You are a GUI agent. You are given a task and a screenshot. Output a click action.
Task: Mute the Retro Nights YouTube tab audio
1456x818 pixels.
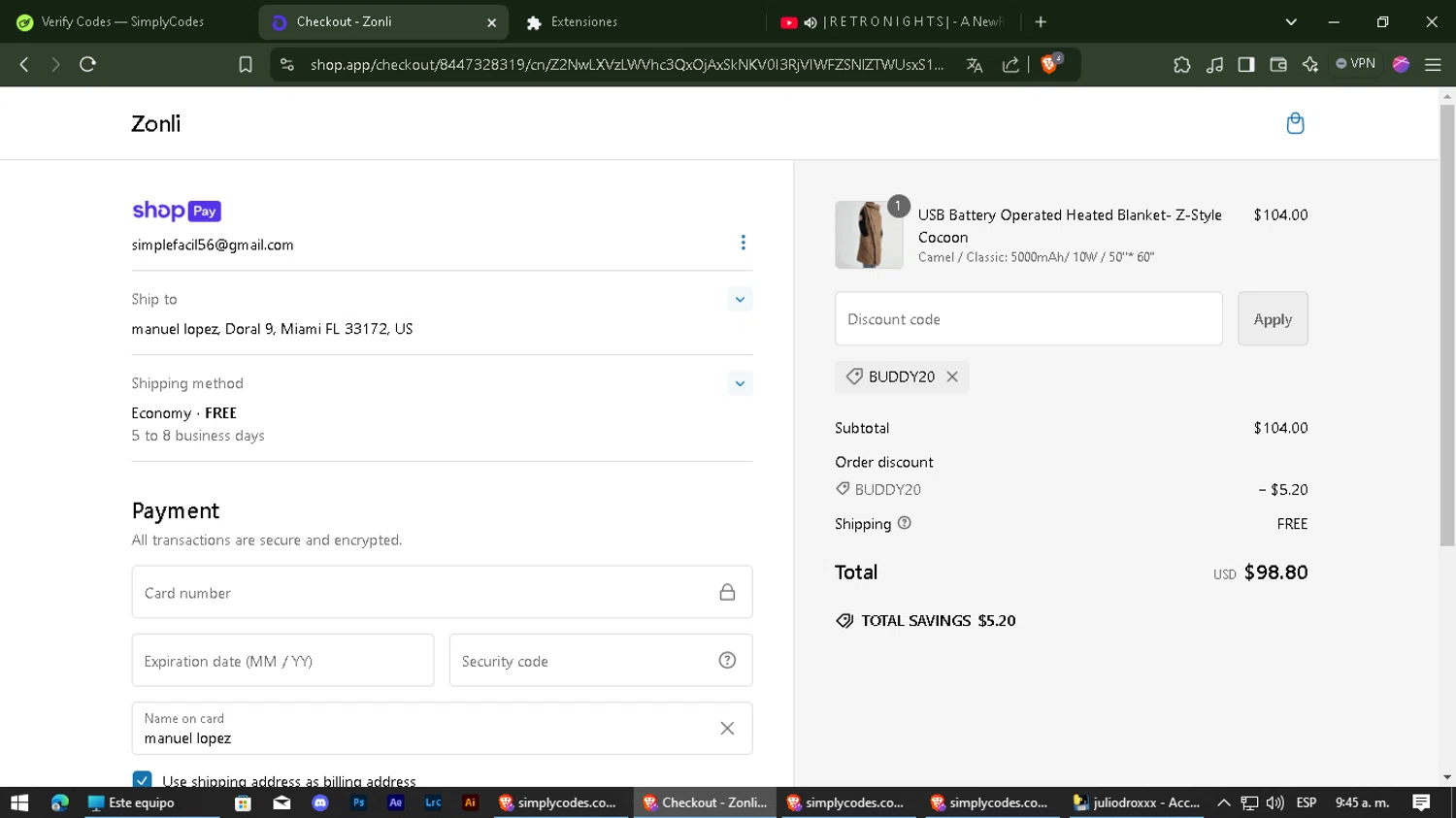coord(811,22)
